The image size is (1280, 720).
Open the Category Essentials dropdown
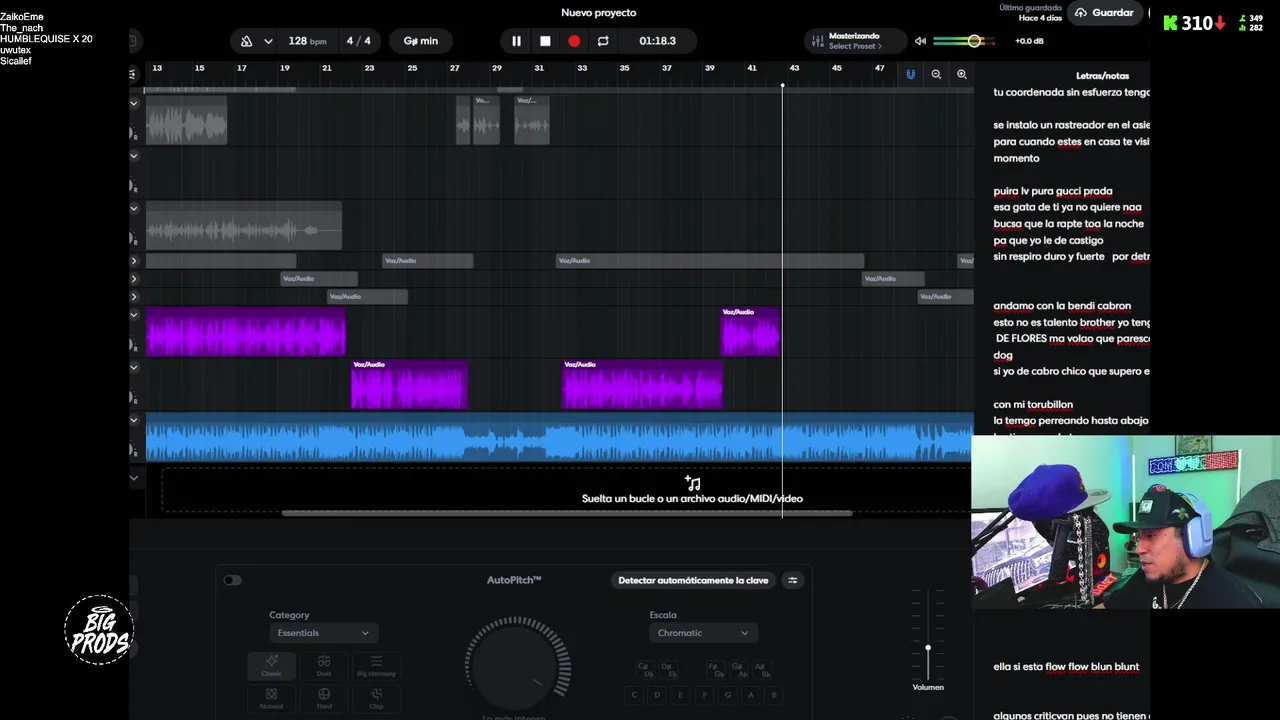[323, 633]
